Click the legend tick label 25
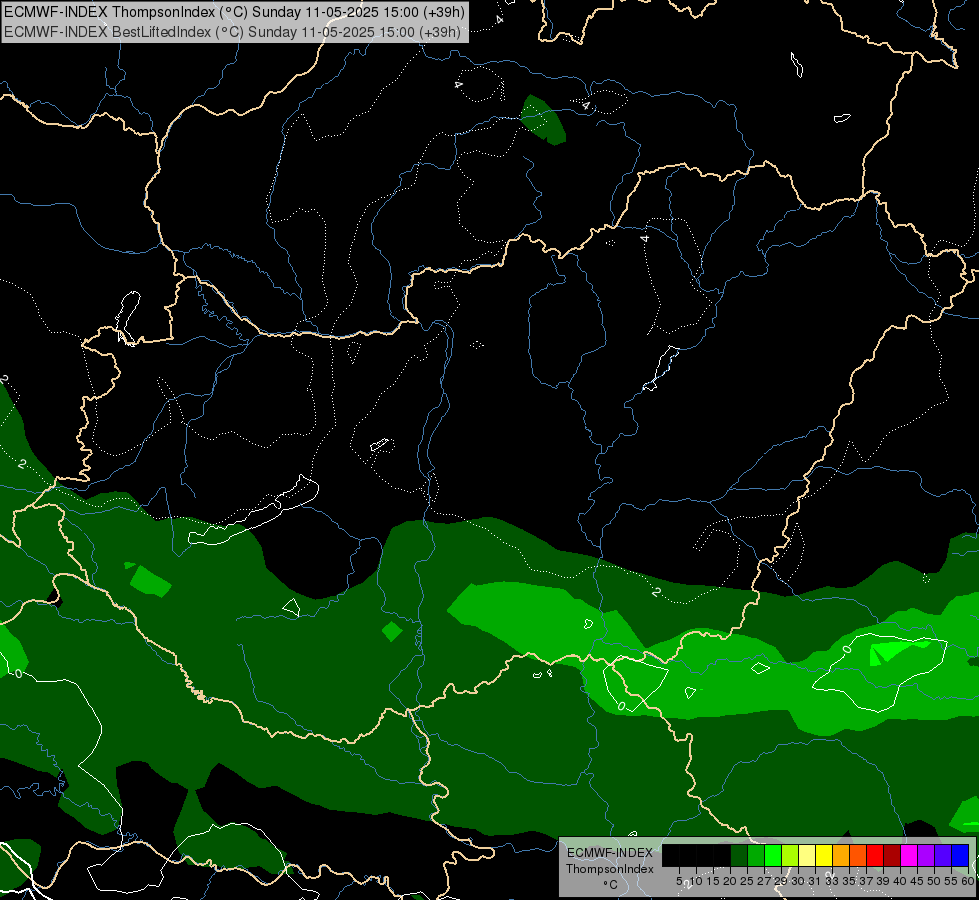979x900 pixels. pyautogui.click(x=747, y=881)
